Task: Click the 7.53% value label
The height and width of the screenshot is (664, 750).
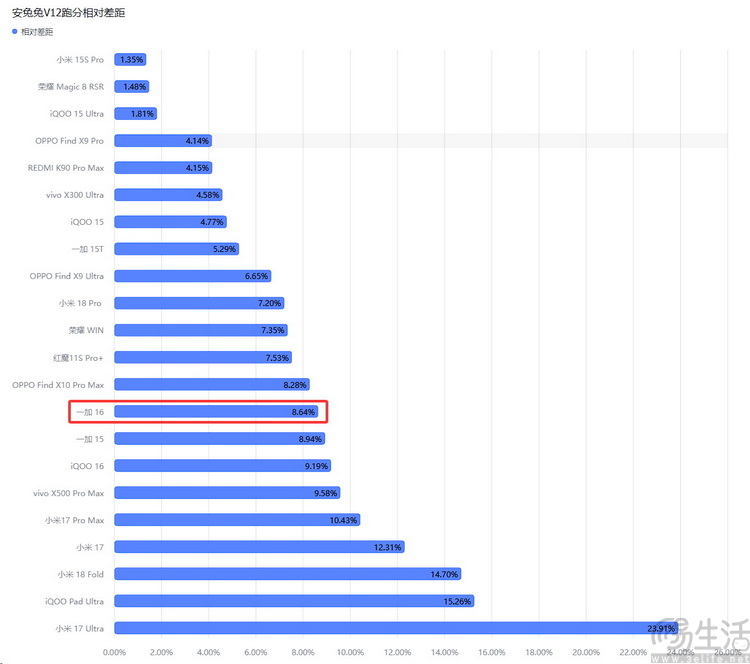Action: 277,358
